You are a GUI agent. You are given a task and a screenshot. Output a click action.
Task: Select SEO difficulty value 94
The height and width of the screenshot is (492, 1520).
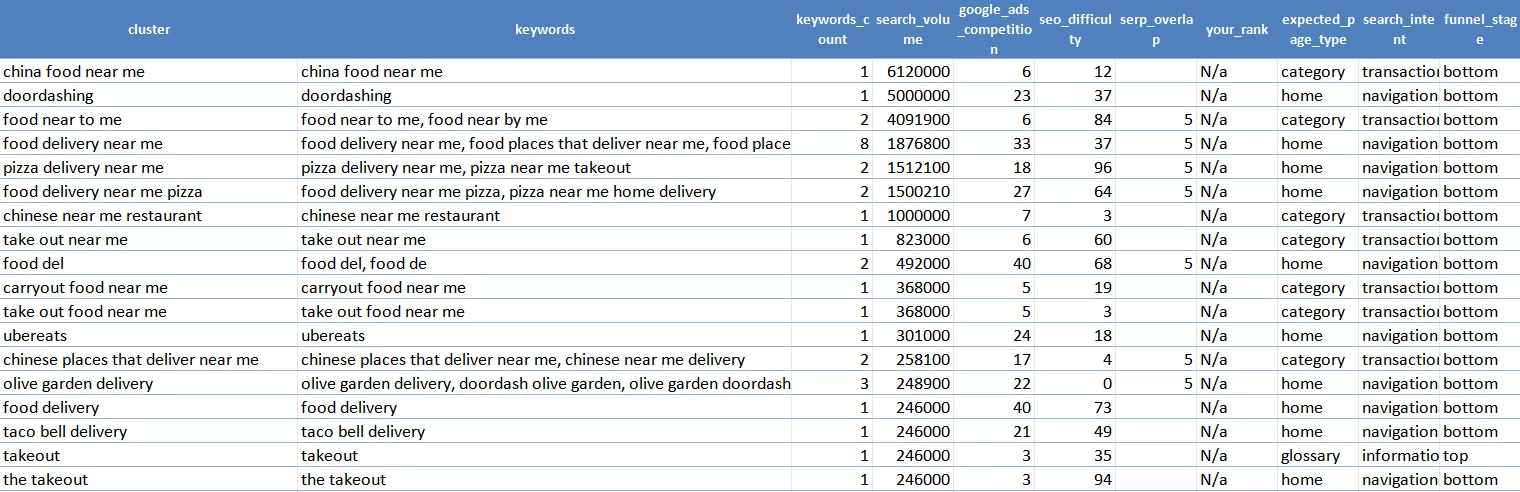point(1075,479)
